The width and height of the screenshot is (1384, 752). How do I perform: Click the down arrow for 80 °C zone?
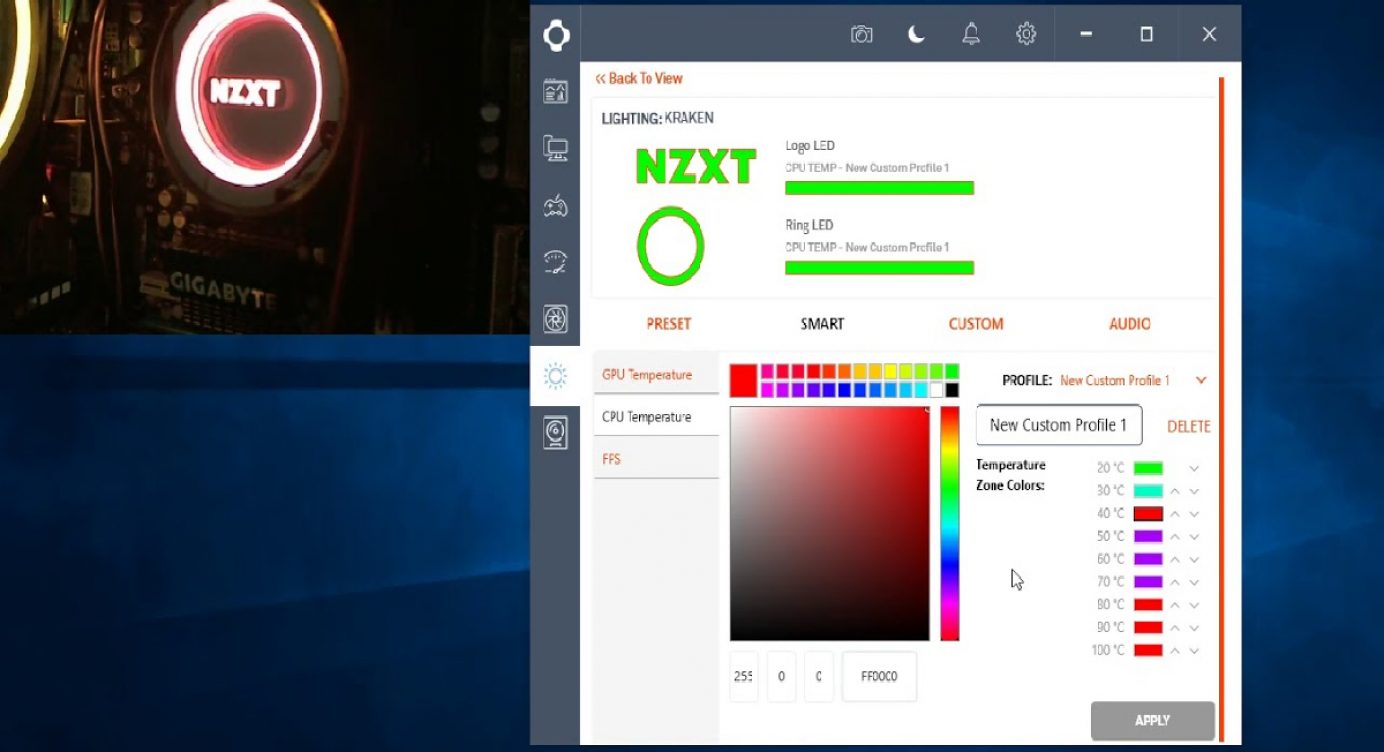(x=1194, y=605)
